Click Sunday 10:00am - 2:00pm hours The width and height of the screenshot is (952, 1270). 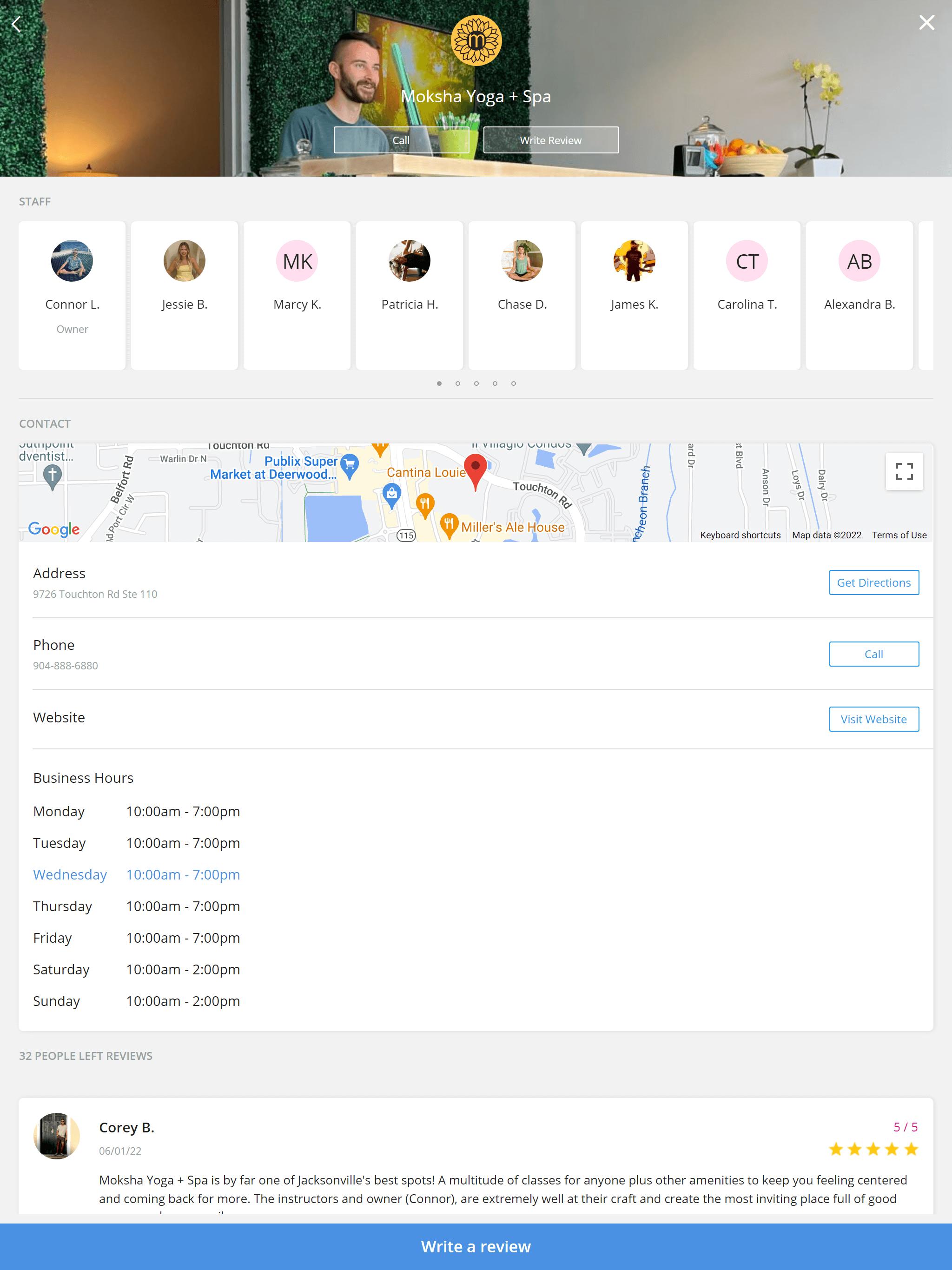pyautogui.click(x=137, y=1001)
